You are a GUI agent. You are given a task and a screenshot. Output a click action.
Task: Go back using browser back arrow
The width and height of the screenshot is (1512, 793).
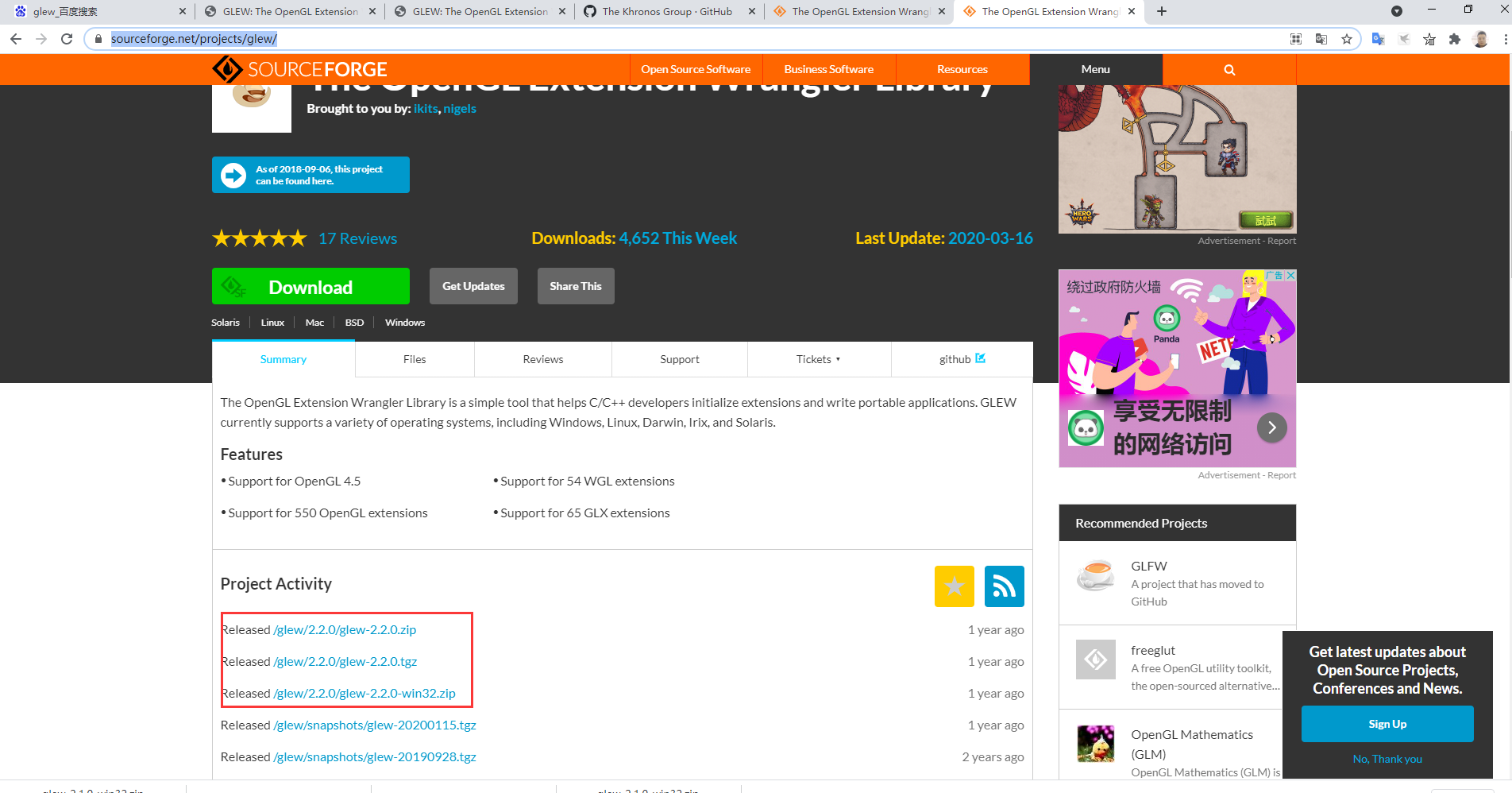click(16, 39)
